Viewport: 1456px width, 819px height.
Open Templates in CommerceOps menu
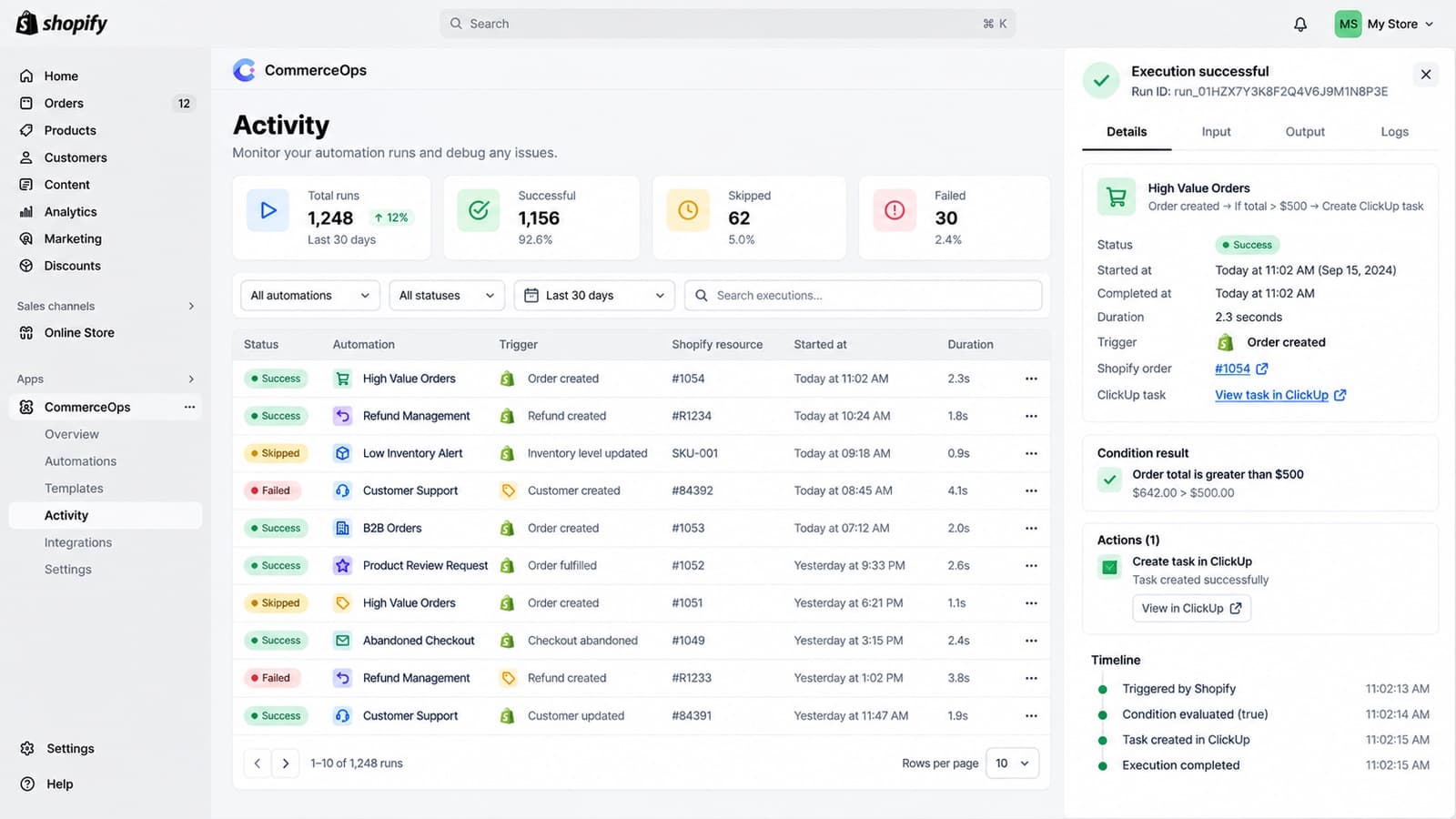[74, 489]
